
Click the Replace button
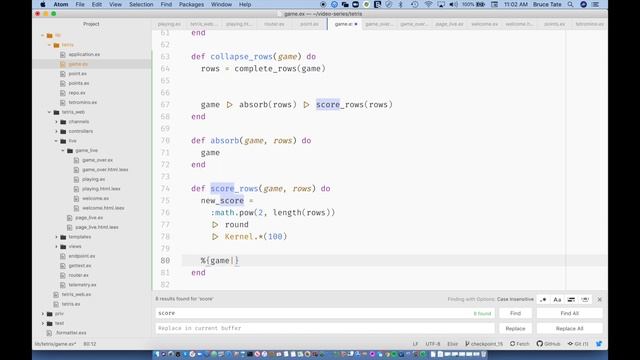(x=515, y=329)
